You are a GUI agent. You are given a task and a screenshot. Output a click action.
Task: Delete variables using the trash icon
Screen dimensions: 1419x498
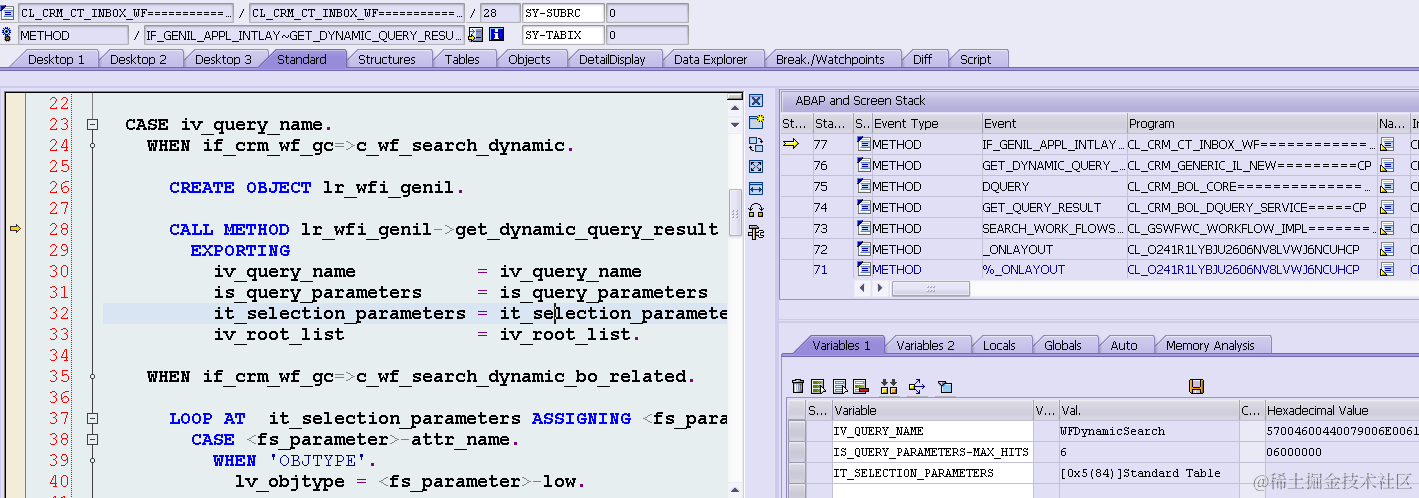click(x=797, y=386)
